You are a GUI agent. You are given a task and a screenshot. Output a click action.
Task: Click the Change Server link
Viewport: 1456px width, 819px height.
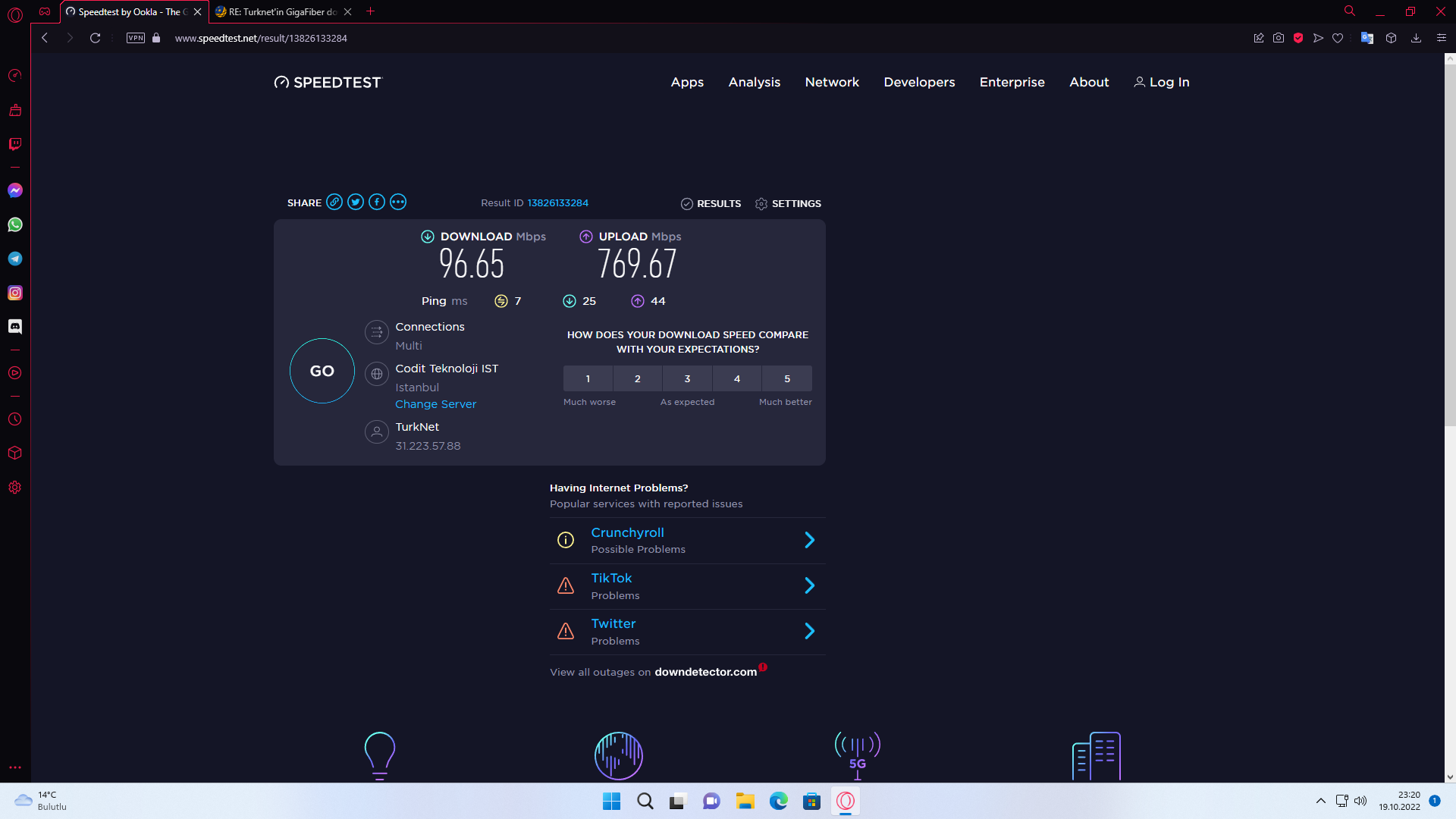(435, 404)
